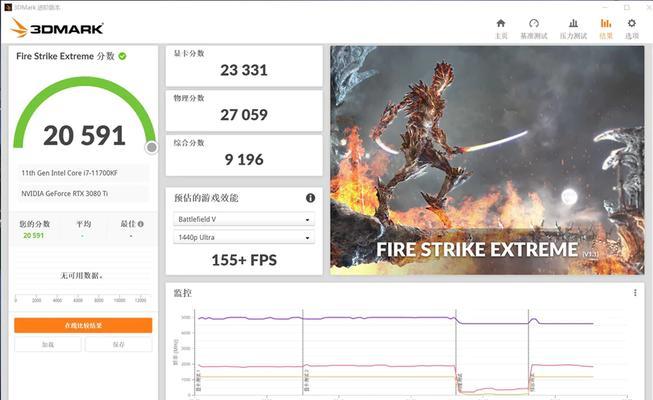
Task: Click the orange compare results online button
Action: (x=83, y=325)
